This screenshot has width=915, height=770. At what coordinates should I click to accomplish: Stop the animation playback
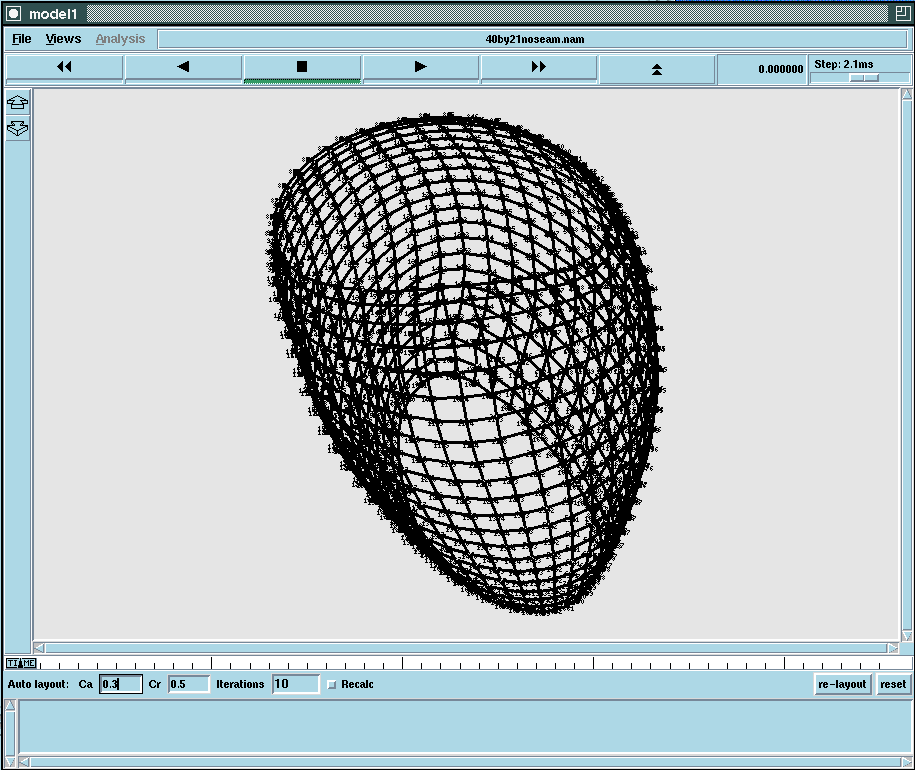(301, 67)
